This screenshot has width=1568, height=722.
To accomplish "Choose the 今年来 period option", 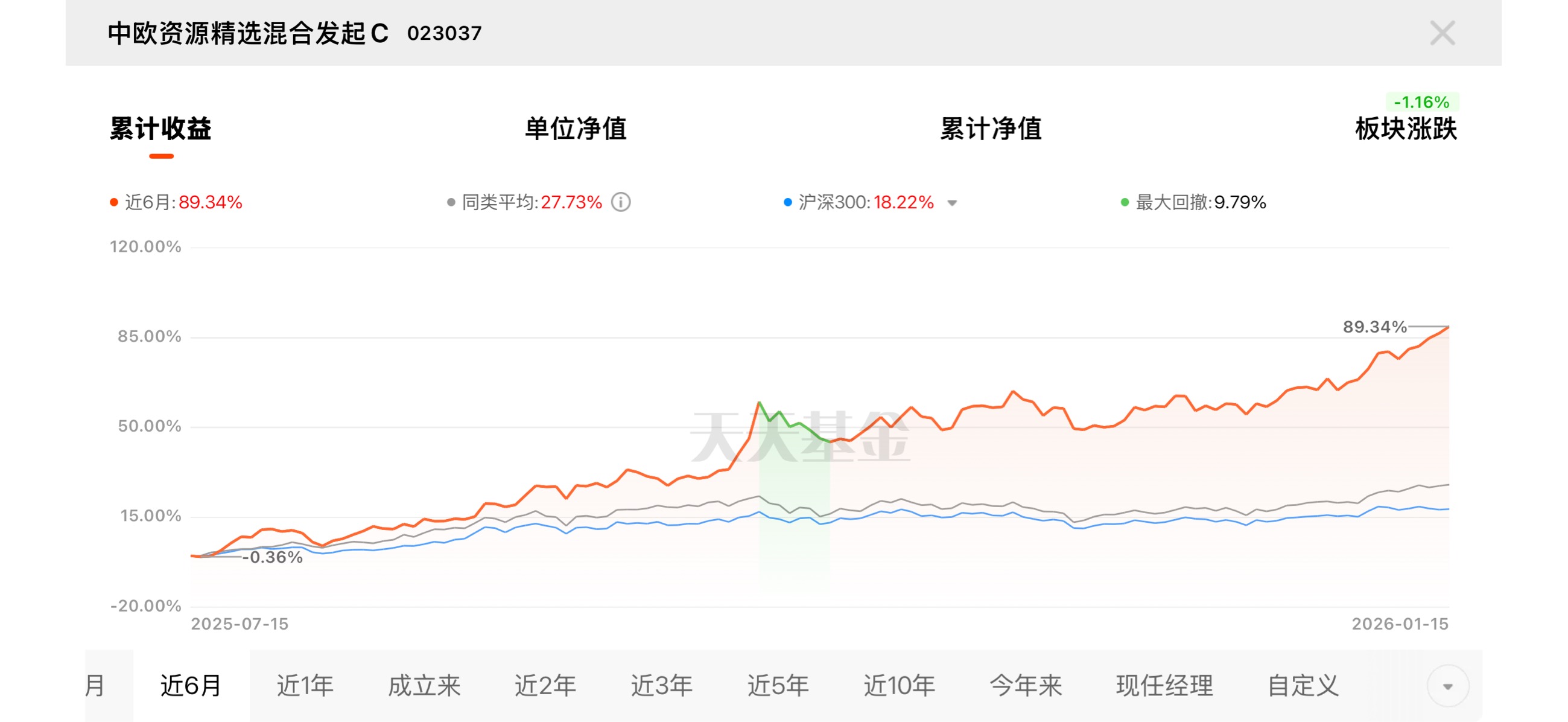I will coord(1025,686).
